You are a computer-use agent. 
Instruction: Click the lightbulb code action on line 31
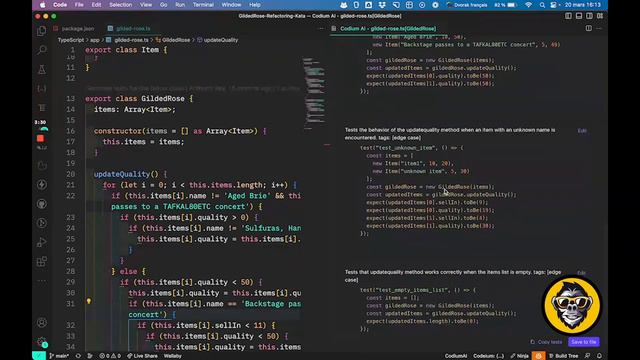tap(89, 301)
